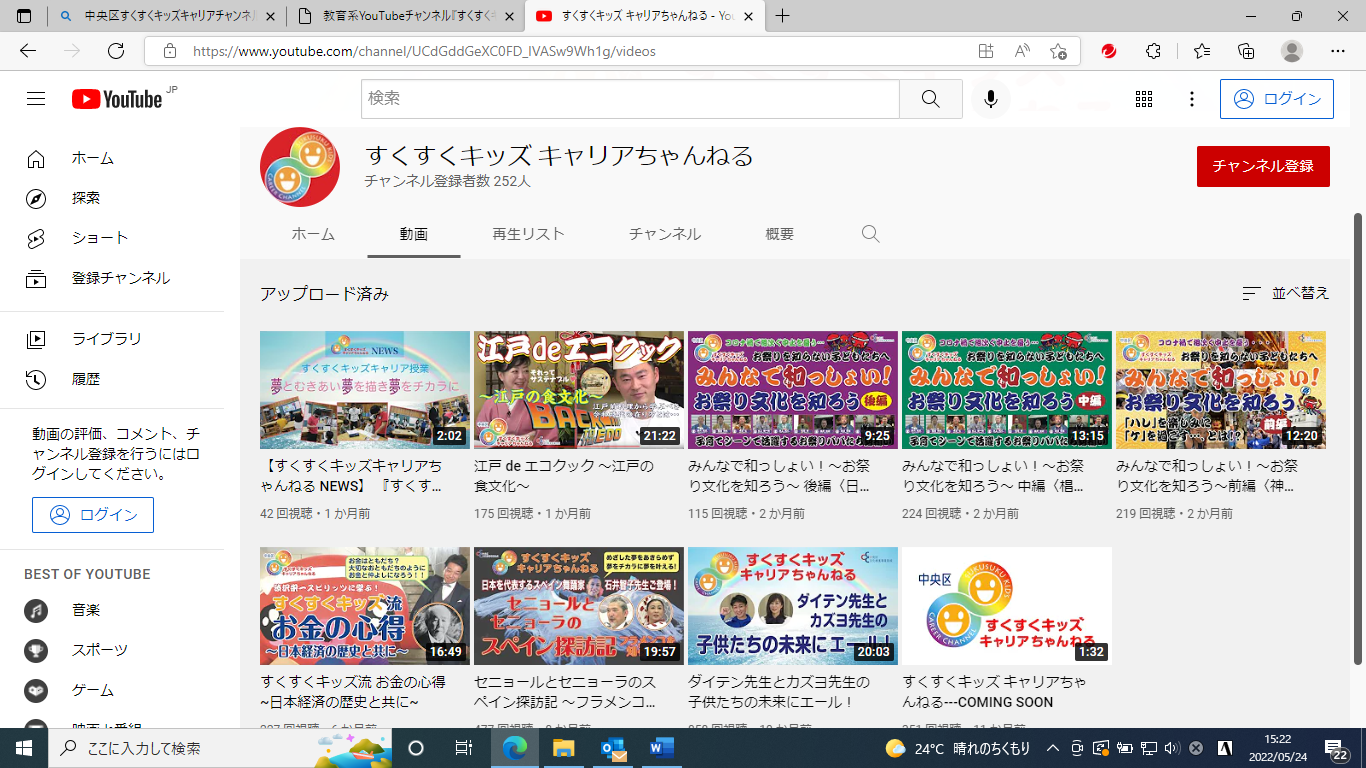Viewport: 1366px width, 768px height.
Task: Select the 動画 channel tab
Action: [414, 234]
